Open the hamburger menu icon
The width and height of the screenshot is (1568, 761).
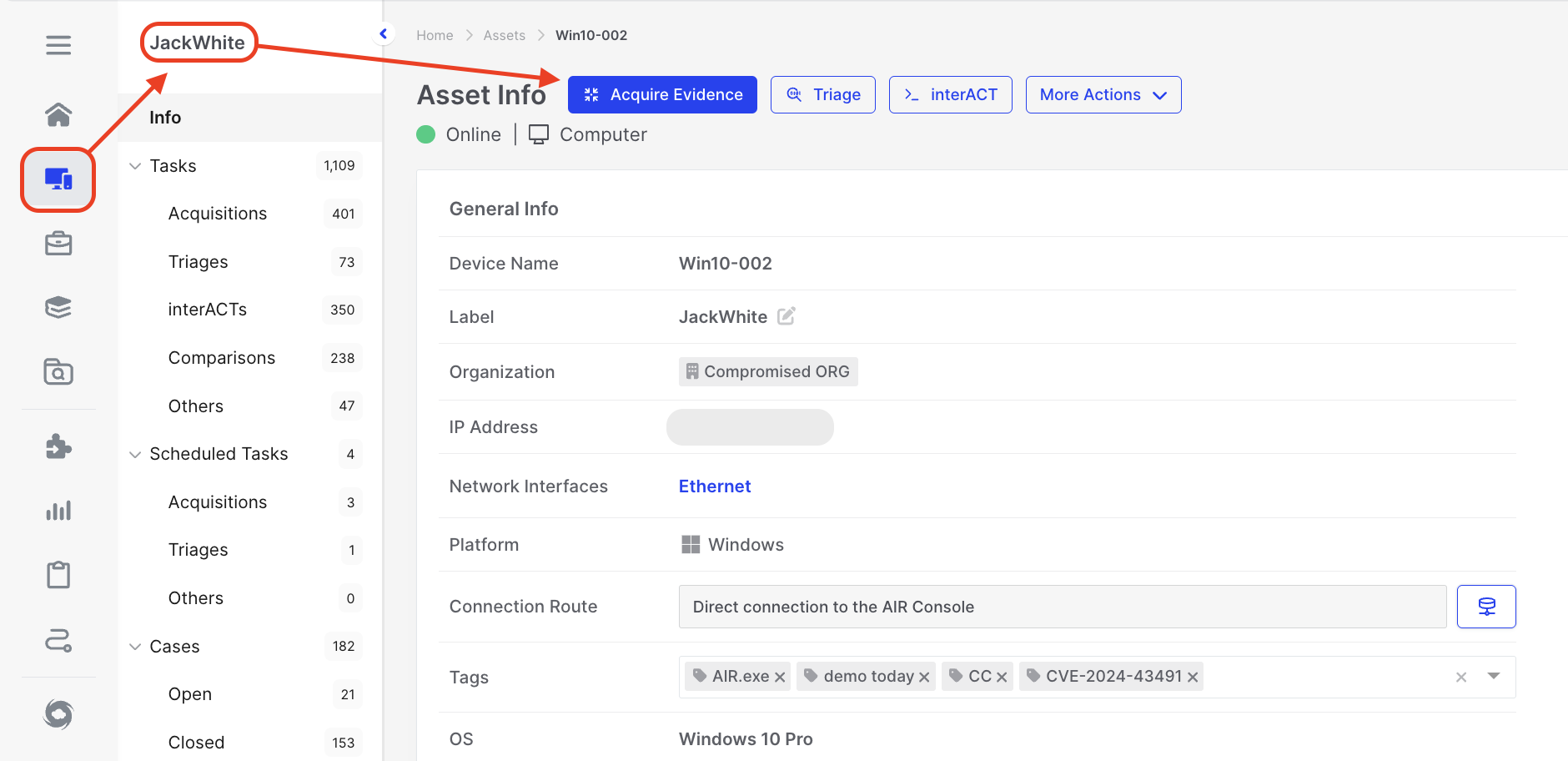(x=58, y=45)
